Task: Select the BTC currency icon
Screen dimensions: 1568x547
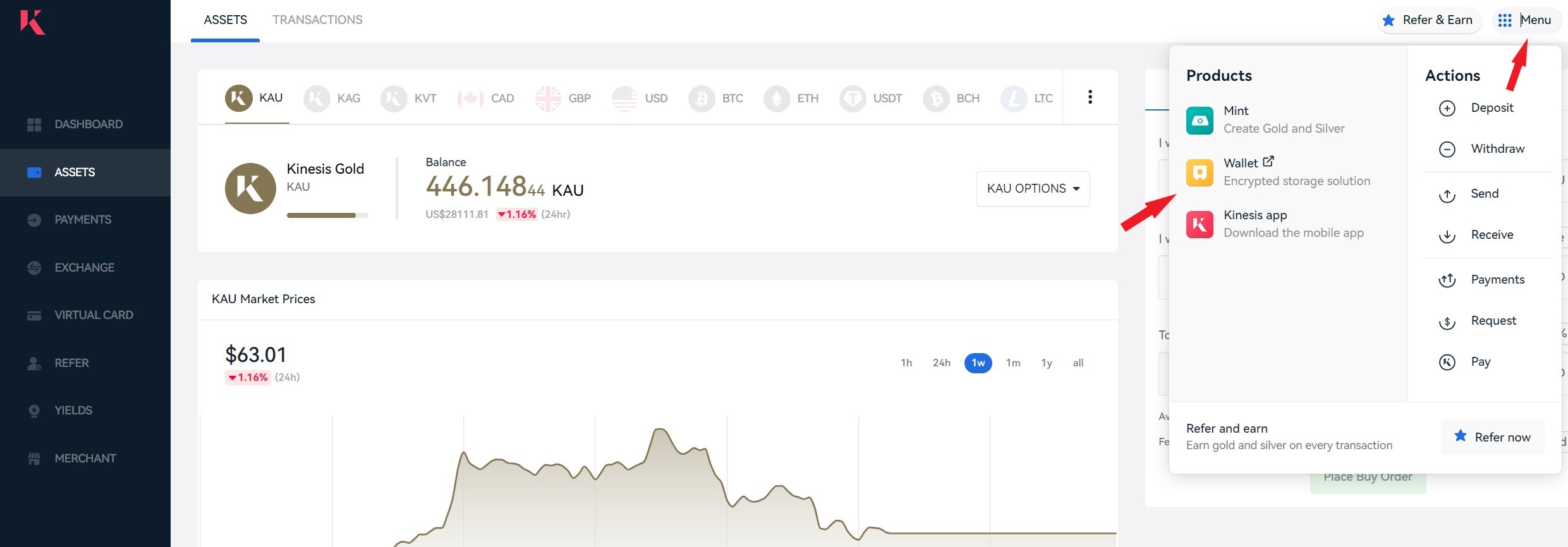Action: click(x=701, y=99)
